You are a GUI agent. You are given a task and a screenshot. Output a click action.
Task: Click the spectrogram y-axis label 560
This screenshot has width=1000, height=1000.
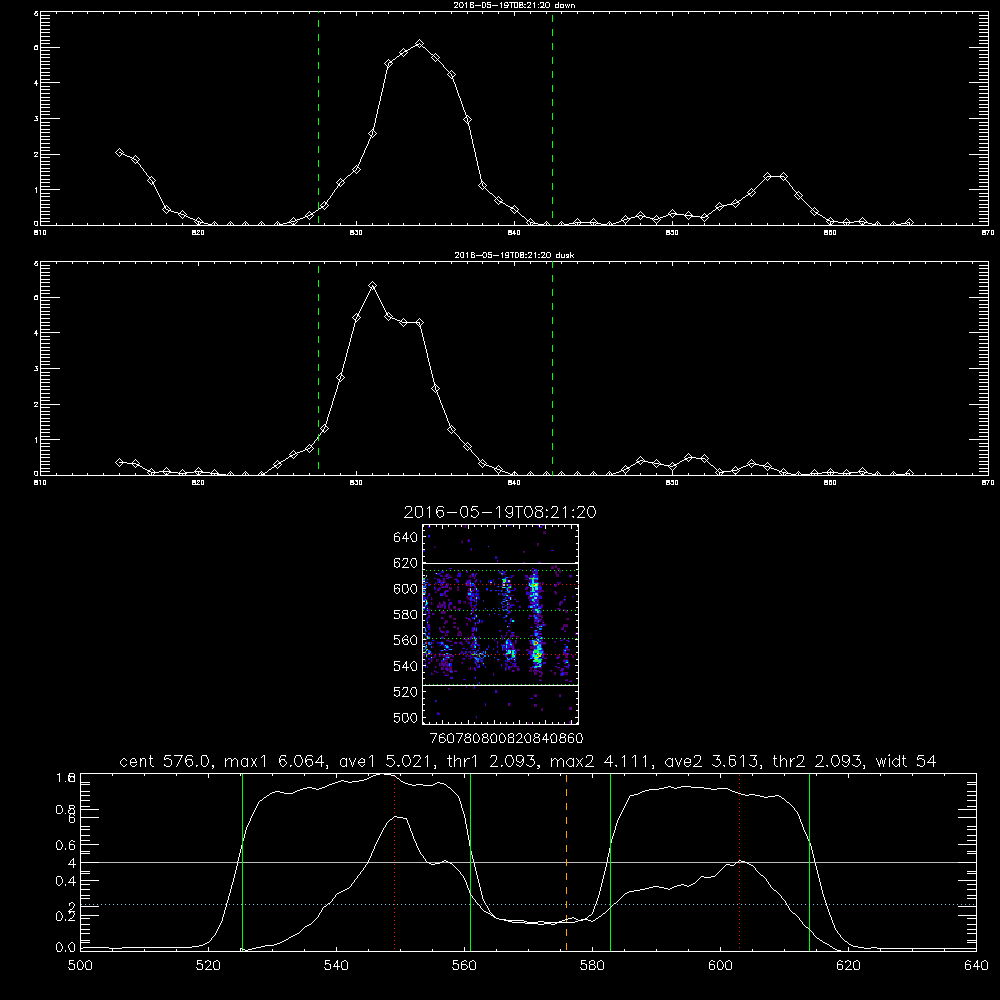(406, 640)
